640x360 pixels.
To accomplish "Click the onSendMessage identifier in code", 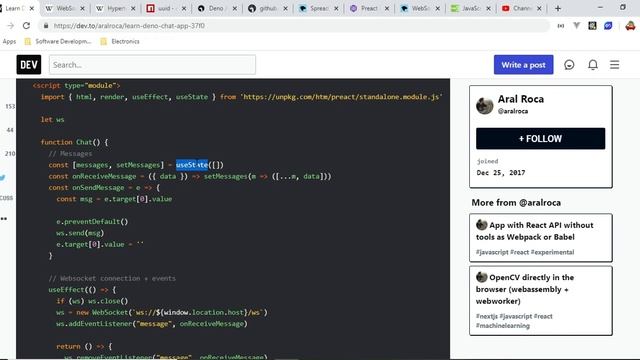I will click(x=98, y=188).
